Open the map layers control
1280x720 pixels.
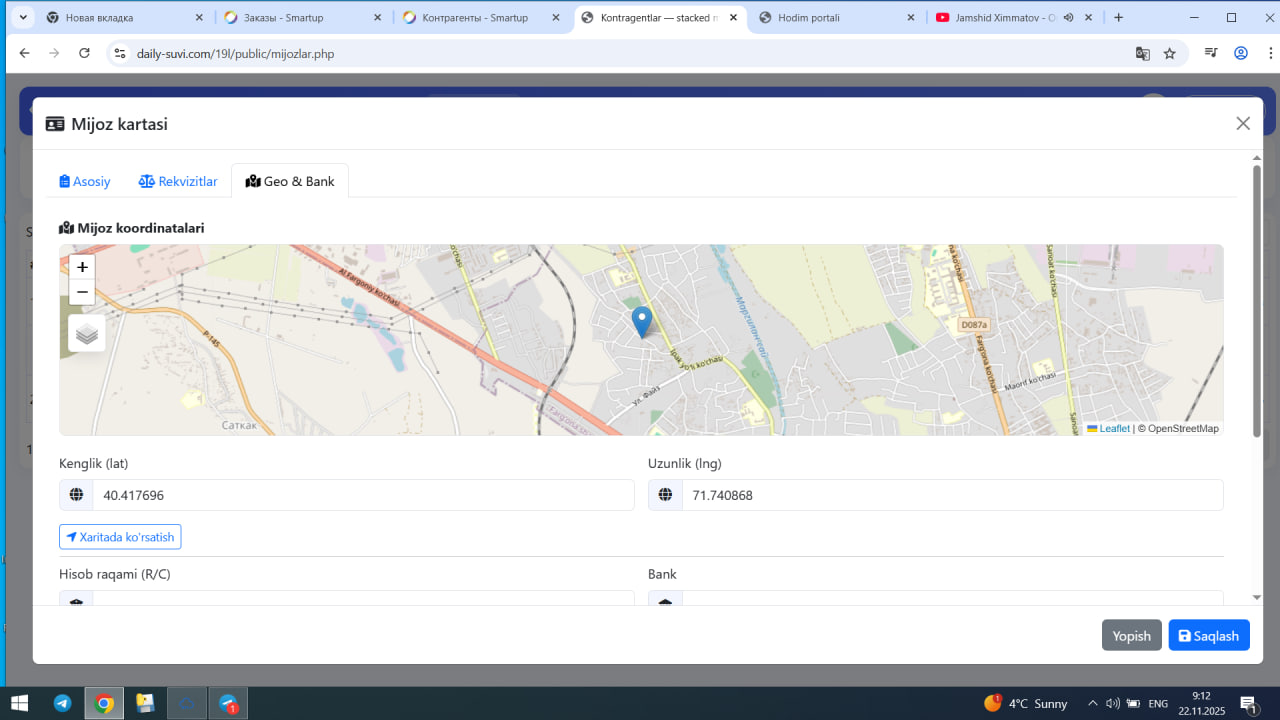[x=87, y=333]
